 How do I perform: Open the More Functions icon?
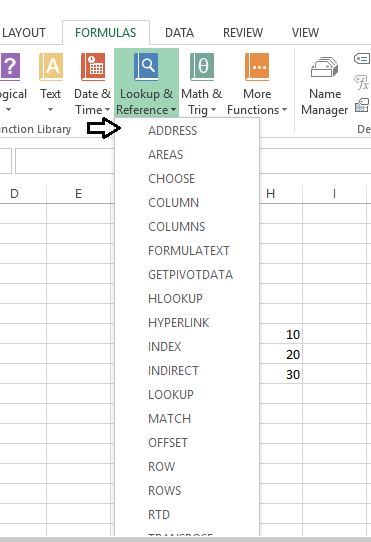[257, 66]
